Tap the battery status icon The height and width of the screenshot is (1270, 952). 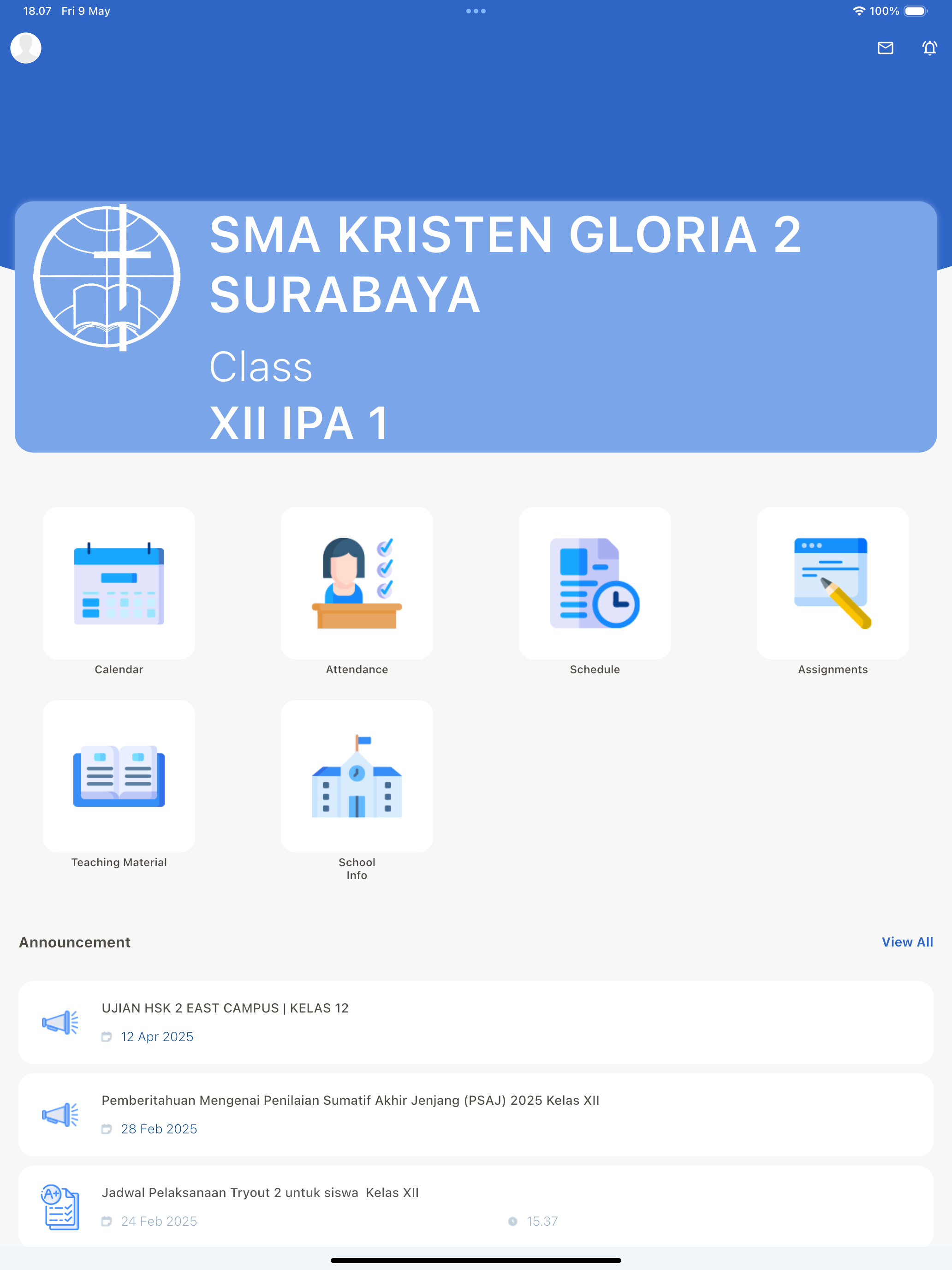tap(916, 11)
